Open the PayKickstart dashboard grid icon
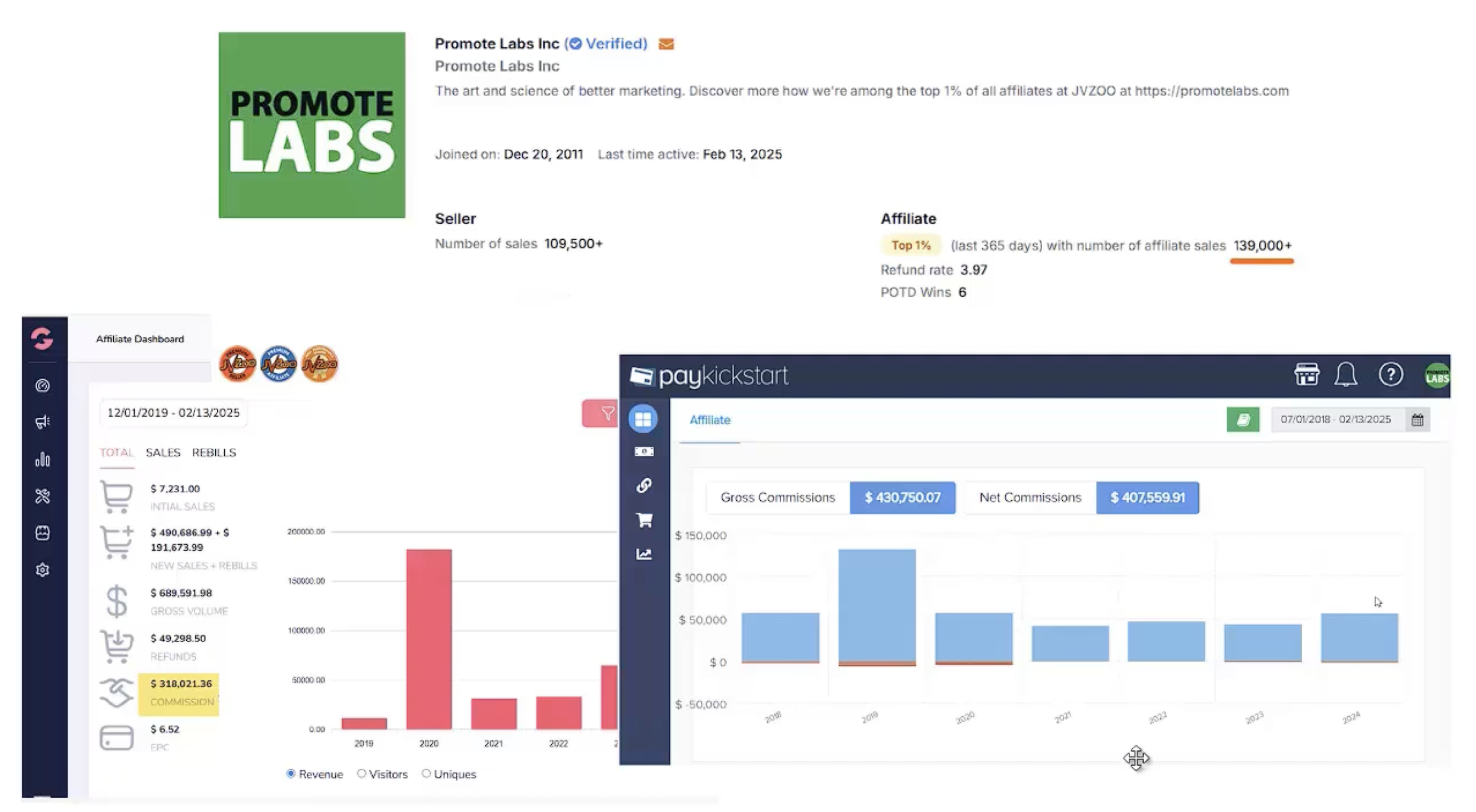The height and width of the screenshot is (812, 1476). [x=643, y=419]
